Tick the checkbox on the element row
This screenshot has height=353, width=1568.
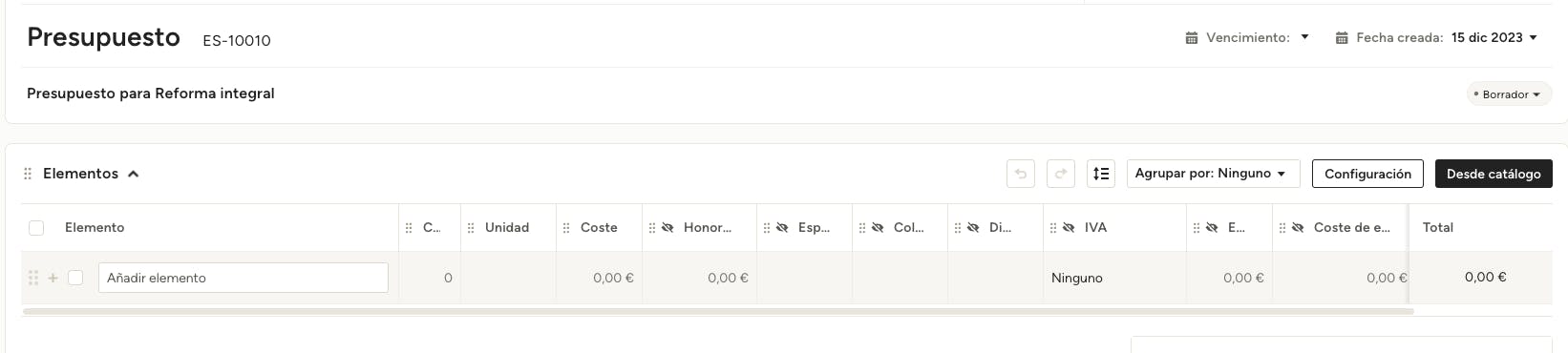click(75, 278)
